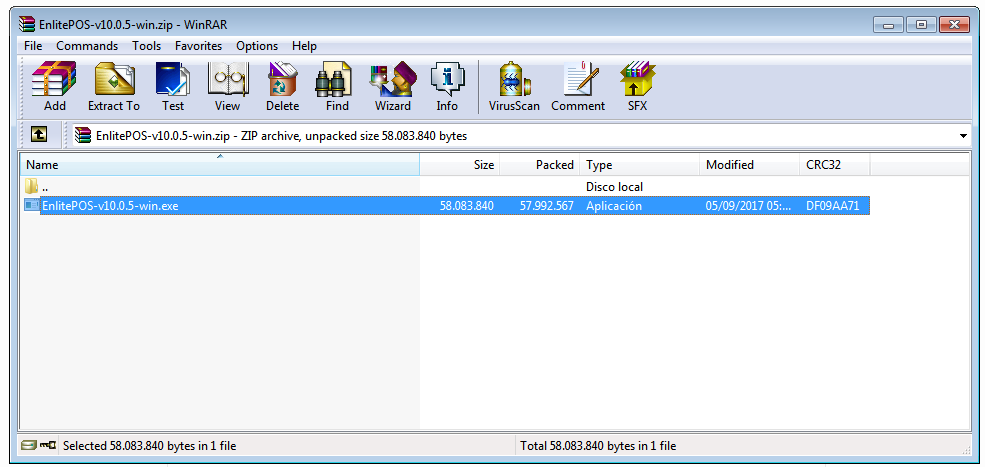The width and height of the screenshot is (985, 467).
Task: Click the parent folder '..' icon
Action: [31, 187]
